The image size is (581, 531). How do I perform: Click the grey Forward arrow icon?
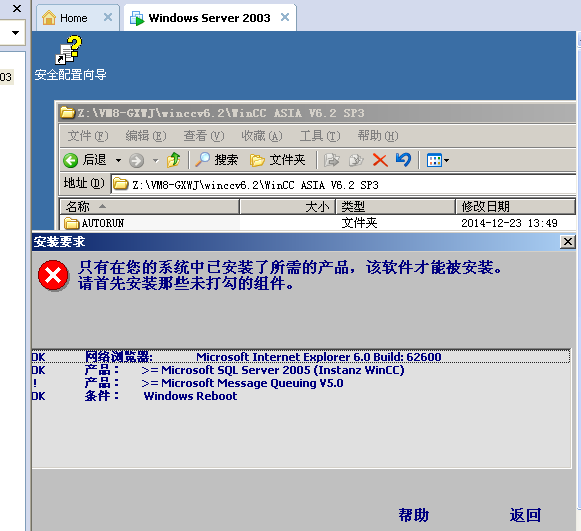click(136, 160)
